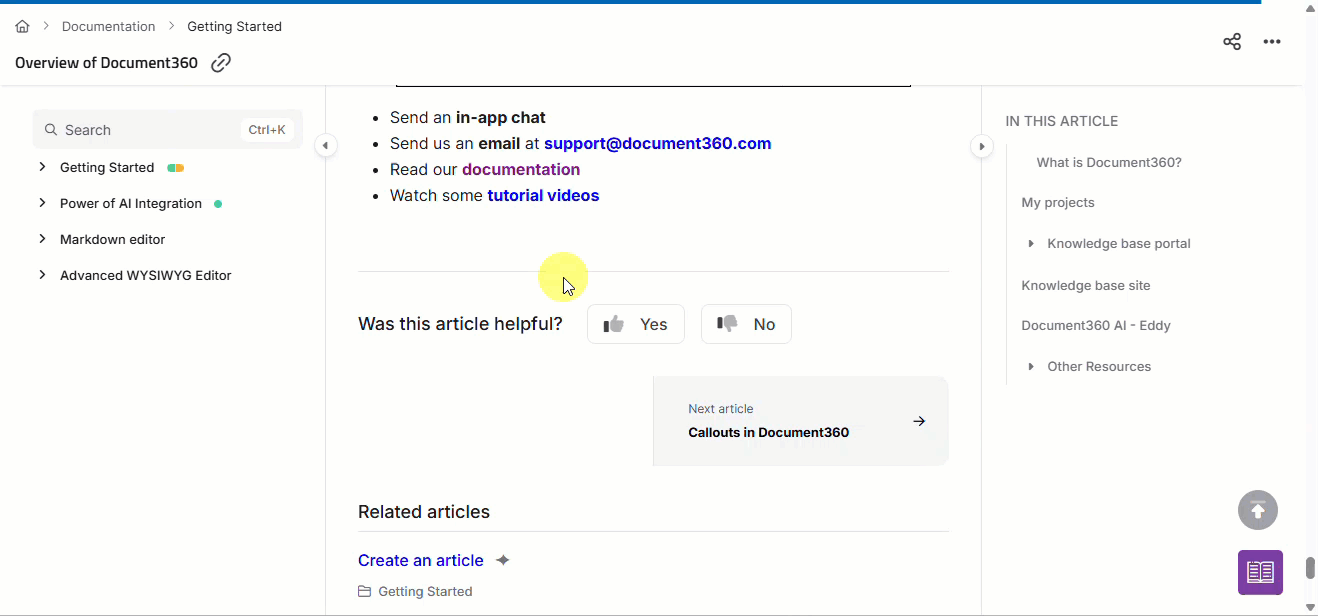The height and width of the screenshot is (616, 1318).
Task: Click Getting Started category under related article
Action: pos(425,592)
